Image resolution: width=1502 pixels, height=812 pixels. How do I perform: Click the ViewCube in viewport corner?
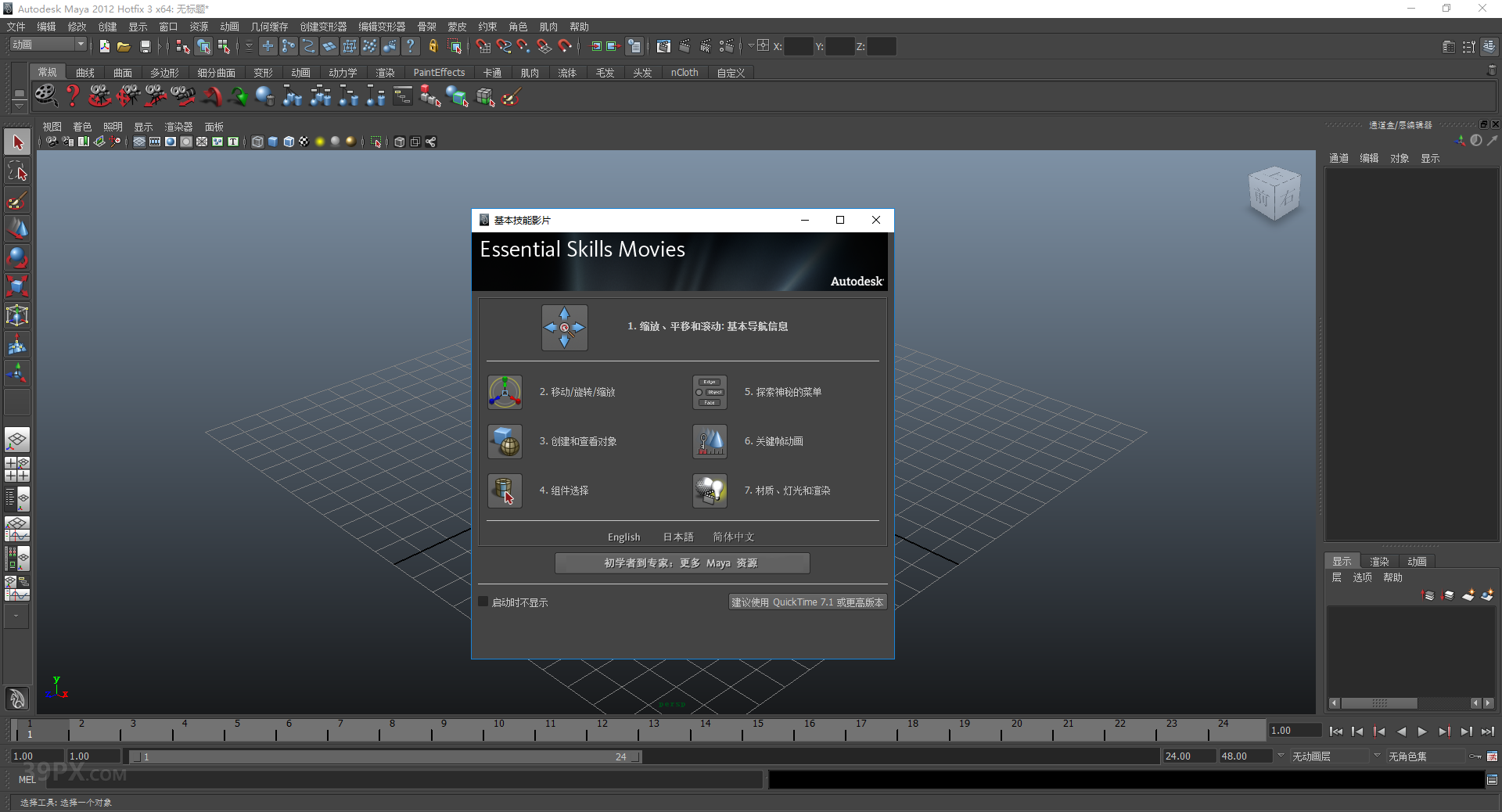click(x=1274, y=194)
